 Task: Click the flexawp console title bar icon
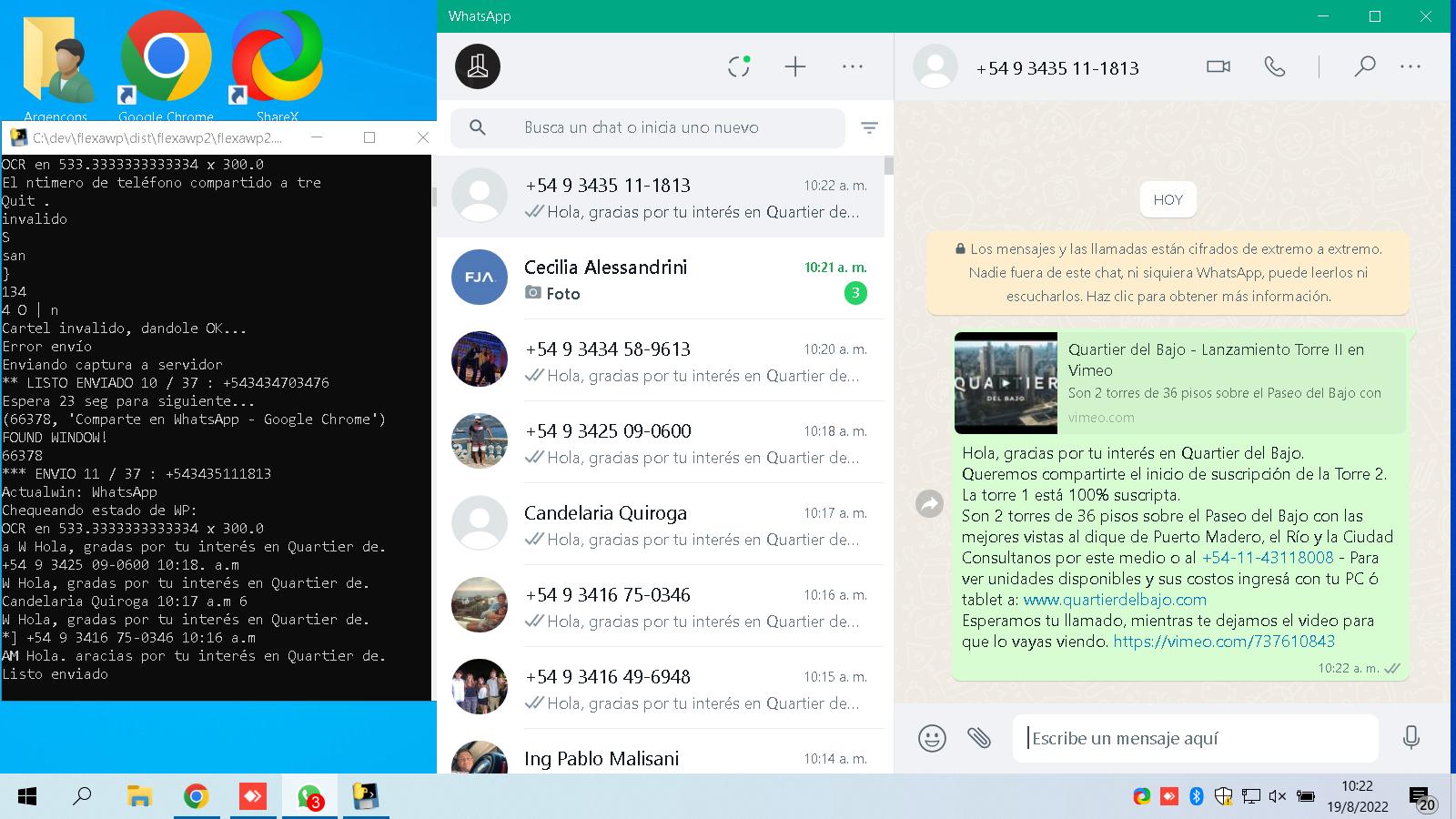(18, 137)
